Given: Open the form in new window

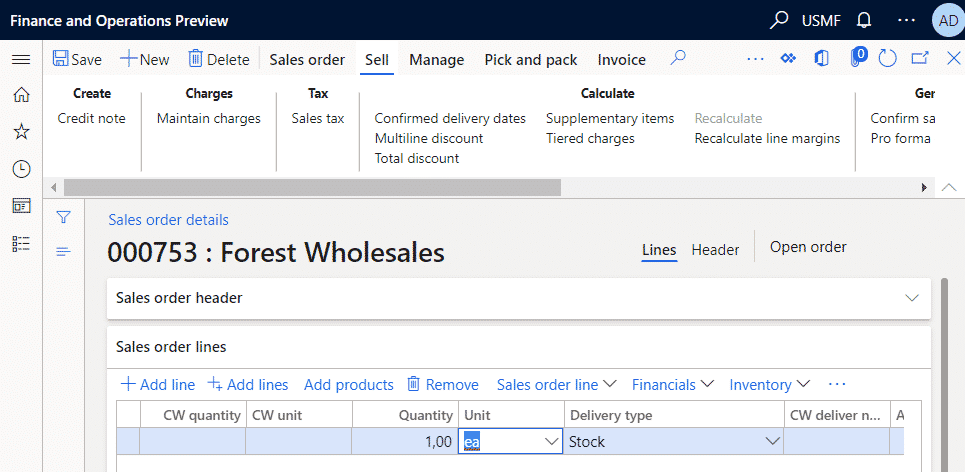Looking at the screenshot, I should pyautogui.click(x=919, y=58).
